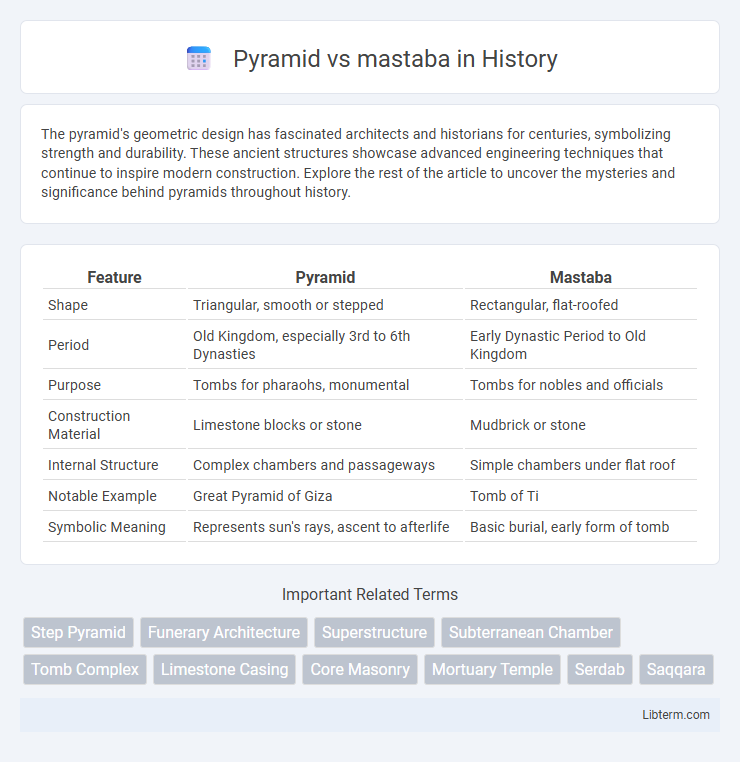Click the calendar icon beside the title

(x=199, y=59)
